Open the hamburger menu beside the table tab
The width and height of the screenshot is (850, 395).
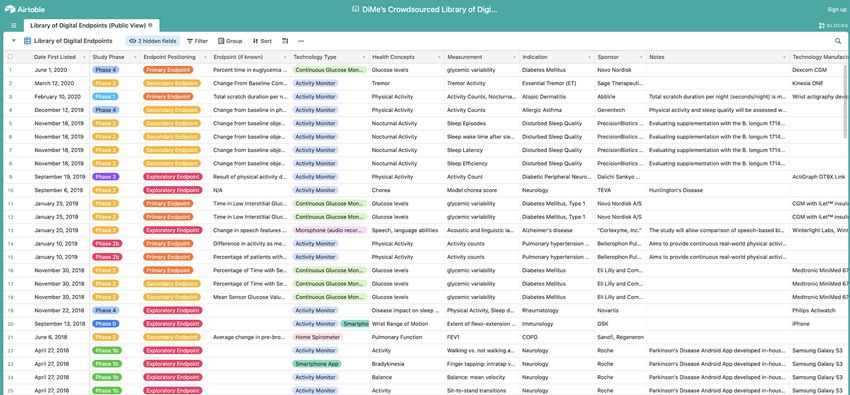(x=14, y=25)
